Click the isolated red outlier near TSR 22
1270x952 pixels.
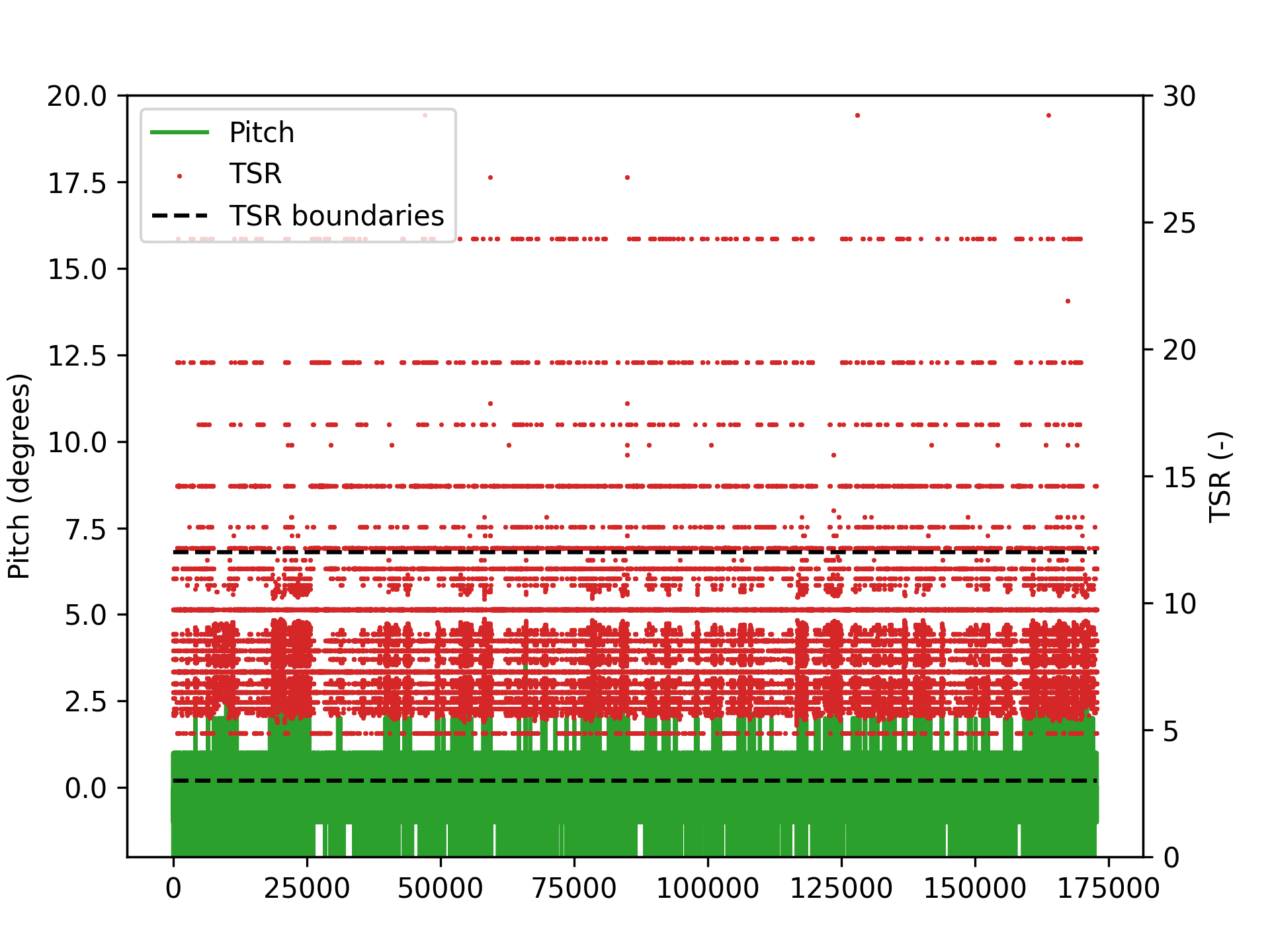pos(1068,301)
